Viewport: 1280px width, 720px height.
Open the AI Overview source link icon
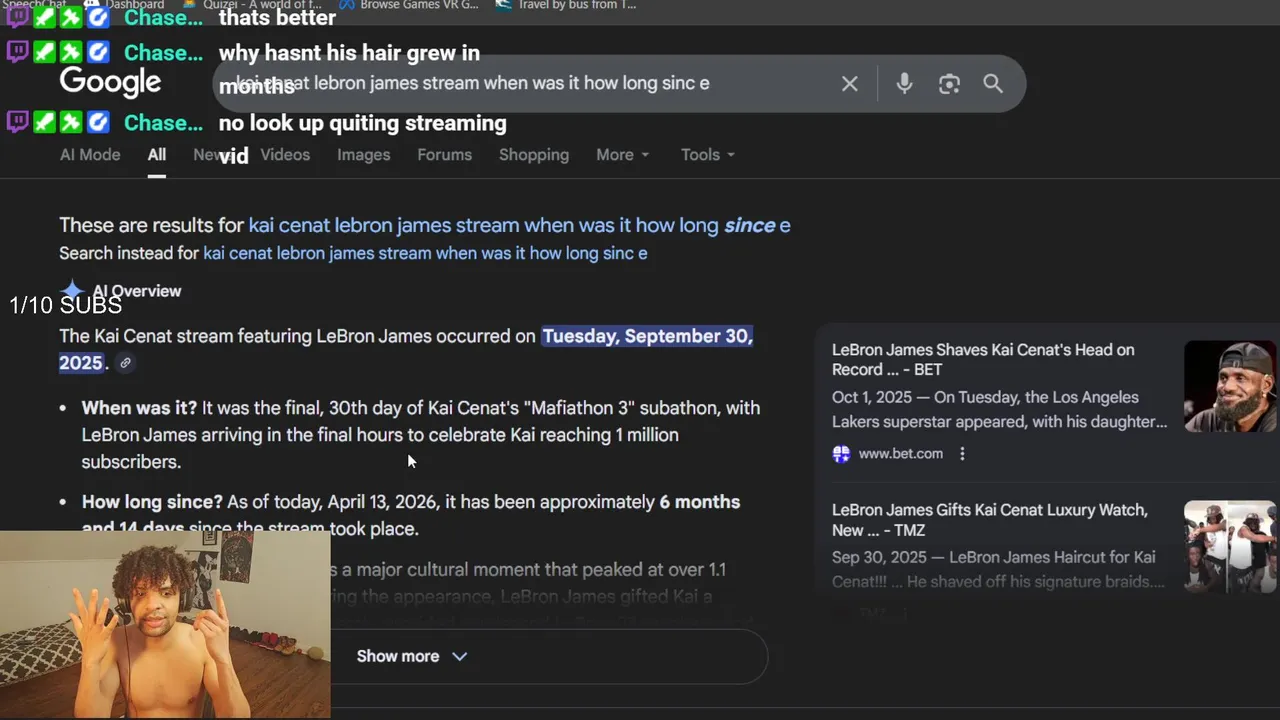(x=125, y=363)
